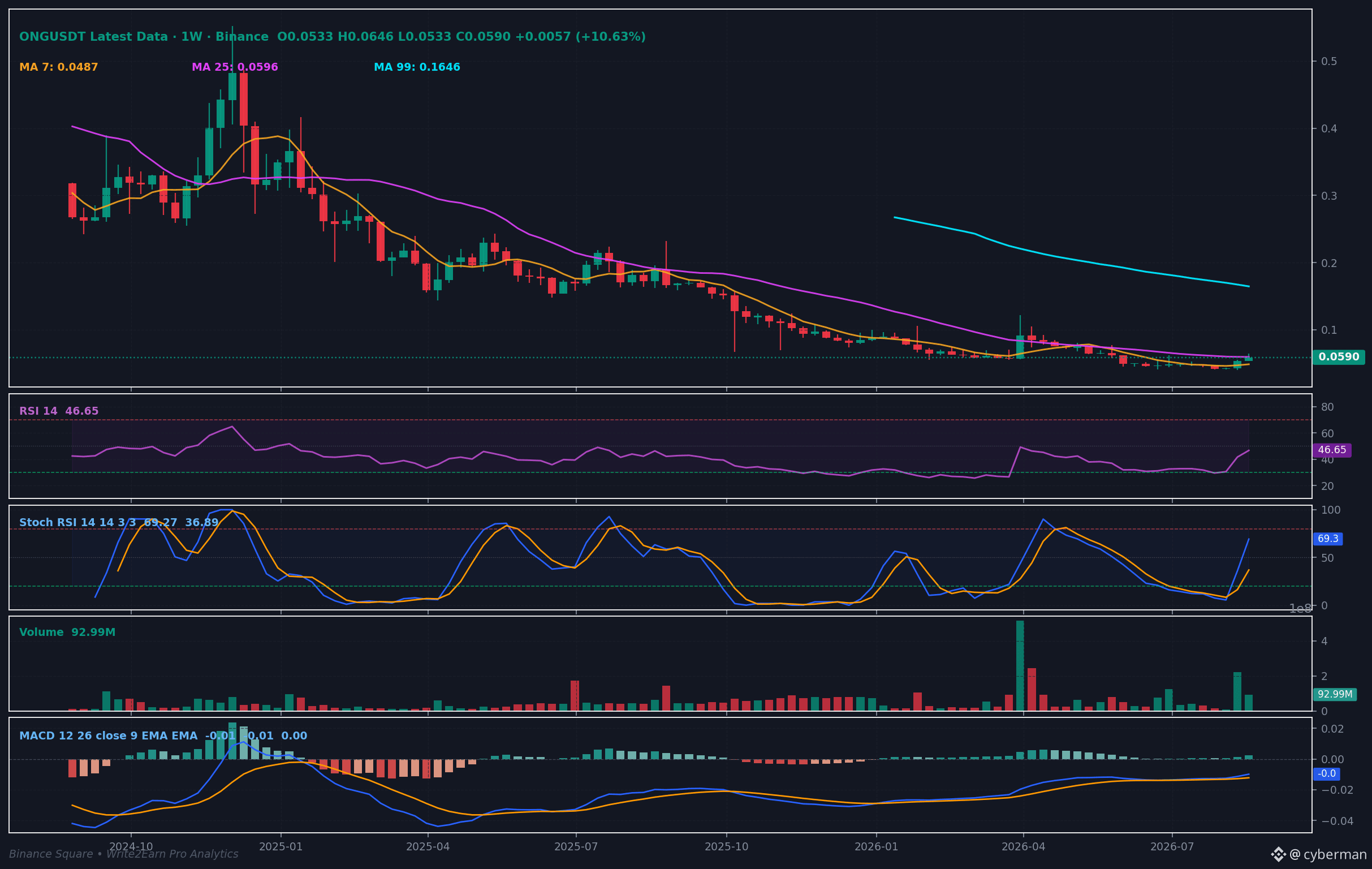Click the 0.4 tick on the price axis
This screenshot has height=869, width=1372.
click(1329, 129)
